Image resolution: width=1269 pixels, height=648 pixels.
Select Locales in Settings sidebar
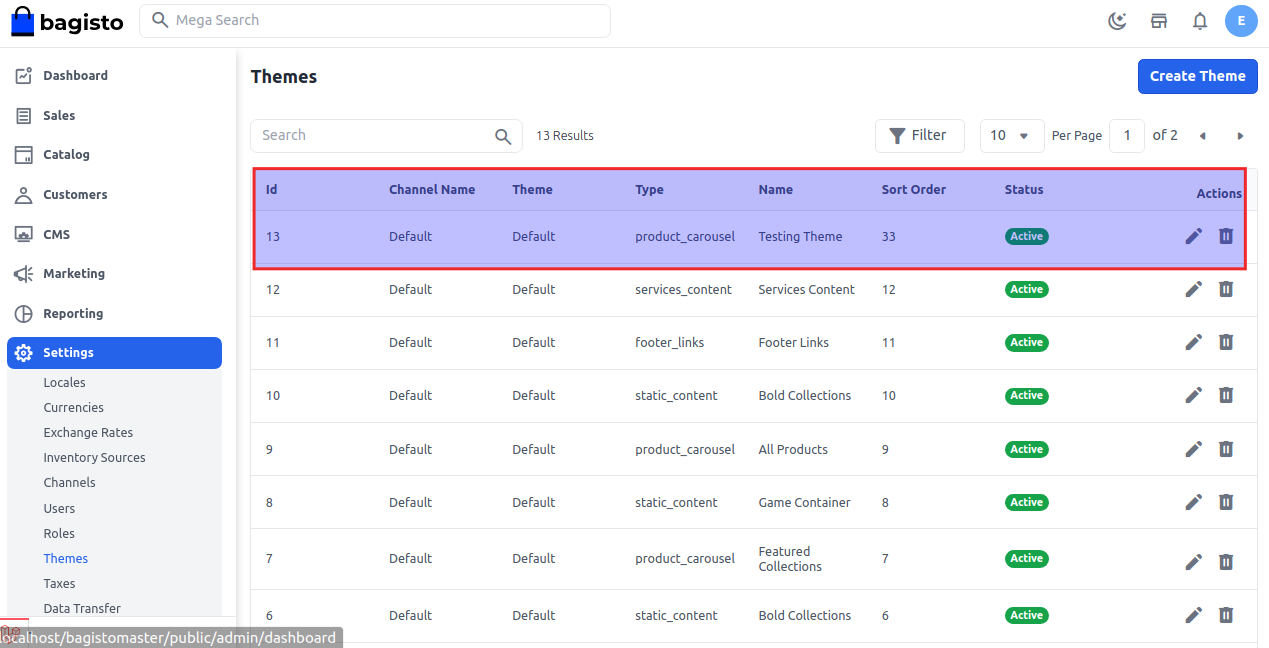(64, 382)
